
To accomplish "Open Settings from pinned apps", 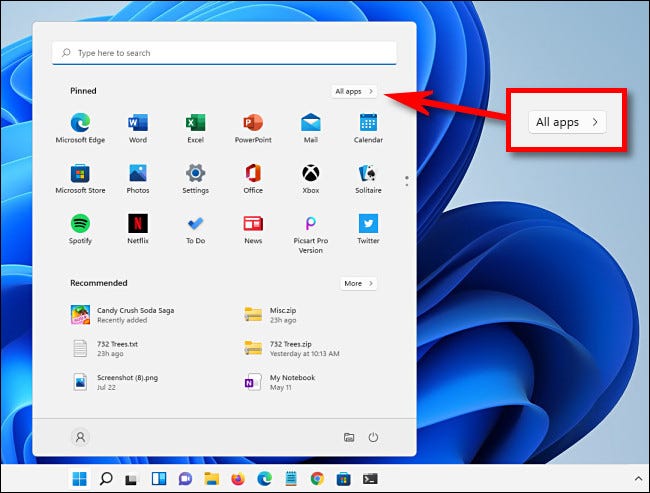I will point(195,178).
